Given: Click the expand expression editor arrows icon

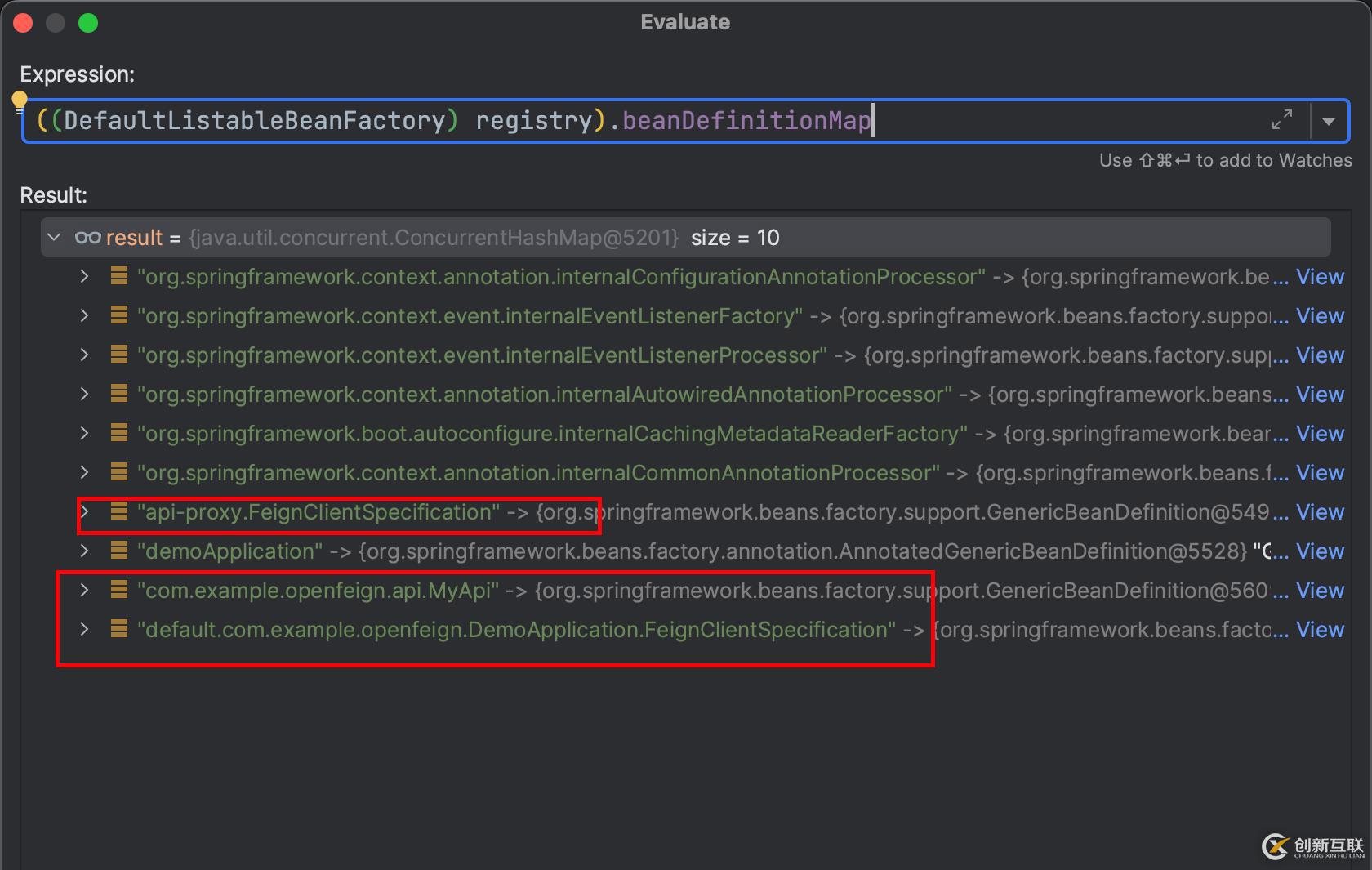Looking at the screenshot, I should tap(1282, 120).
